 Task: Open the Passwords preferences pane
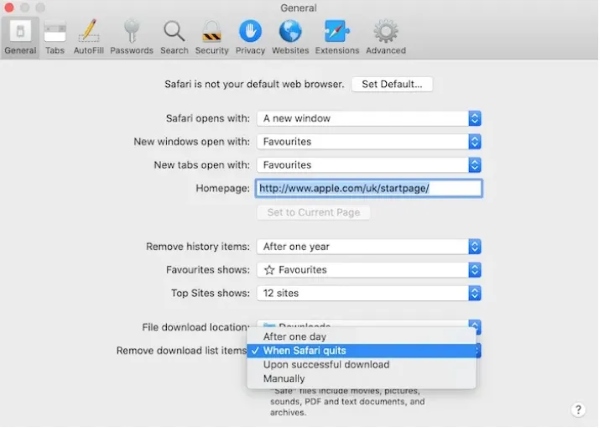pyautogui.click(x=131, y=37)
